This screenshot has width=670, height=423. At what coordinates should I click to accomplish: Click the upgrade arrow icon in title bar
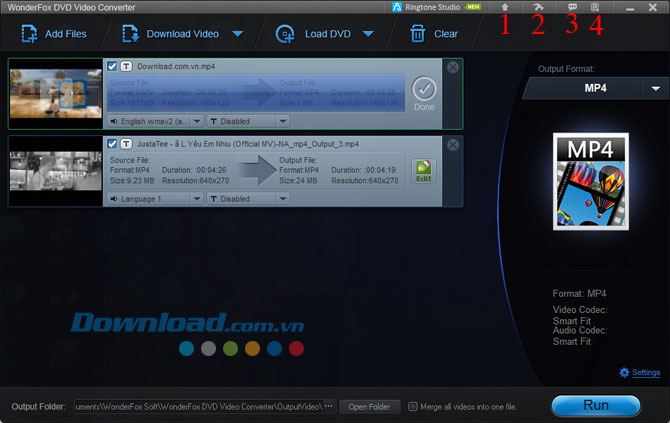(505, 7)
